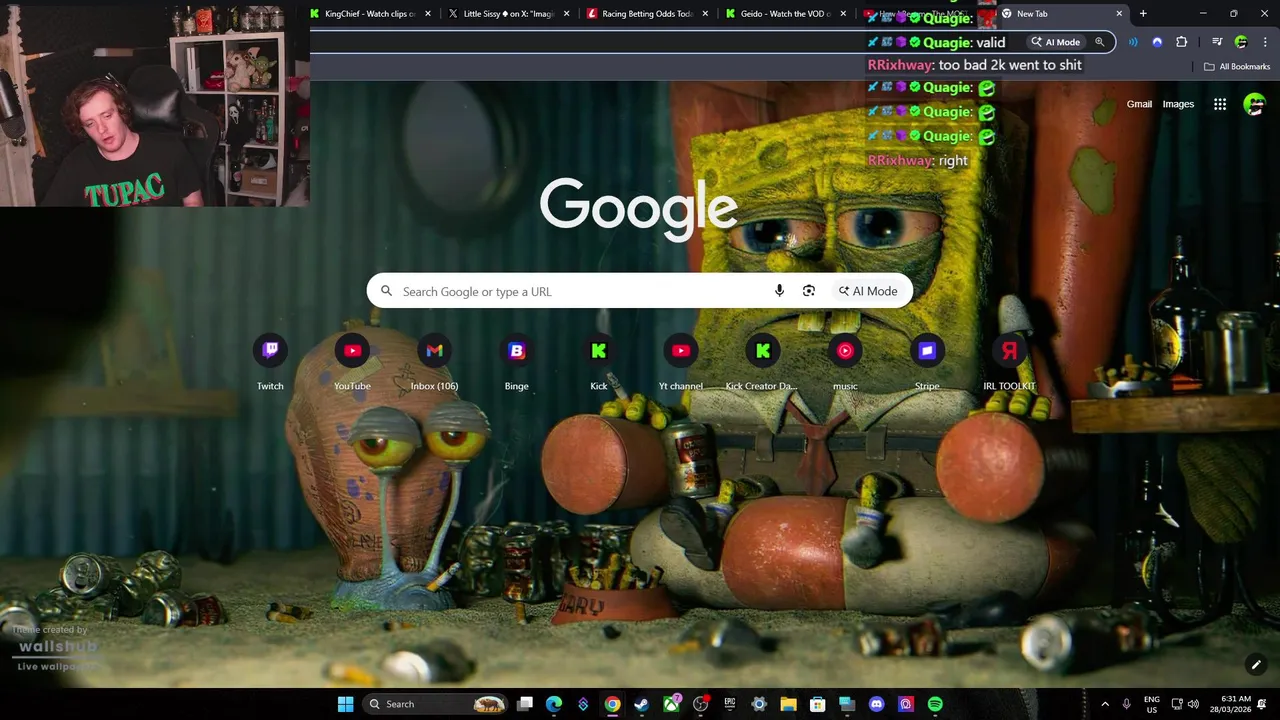
Task: Open the Gmail link
Action: coord(1139,104)
